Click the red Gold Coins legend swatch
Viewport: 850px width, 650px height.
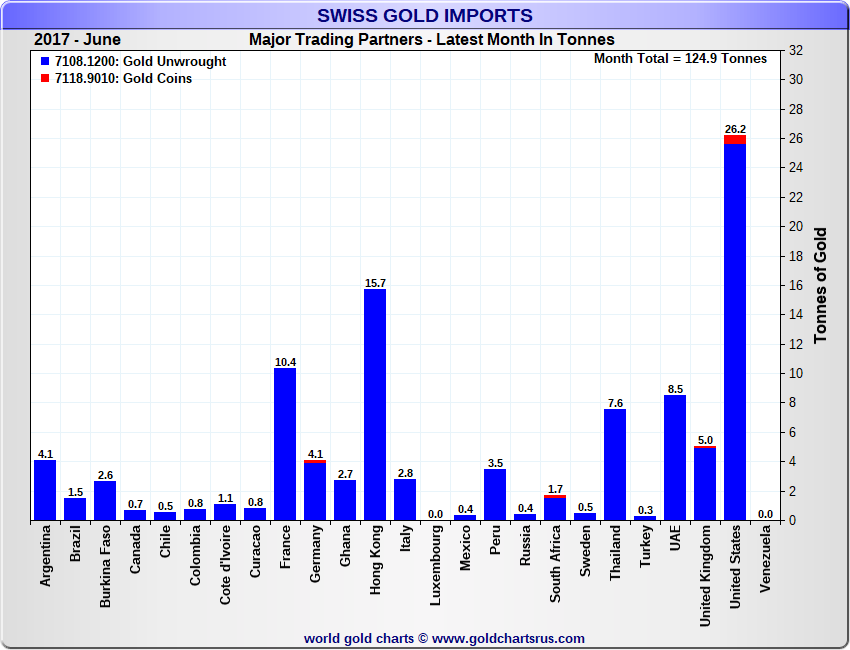[45, 79]
